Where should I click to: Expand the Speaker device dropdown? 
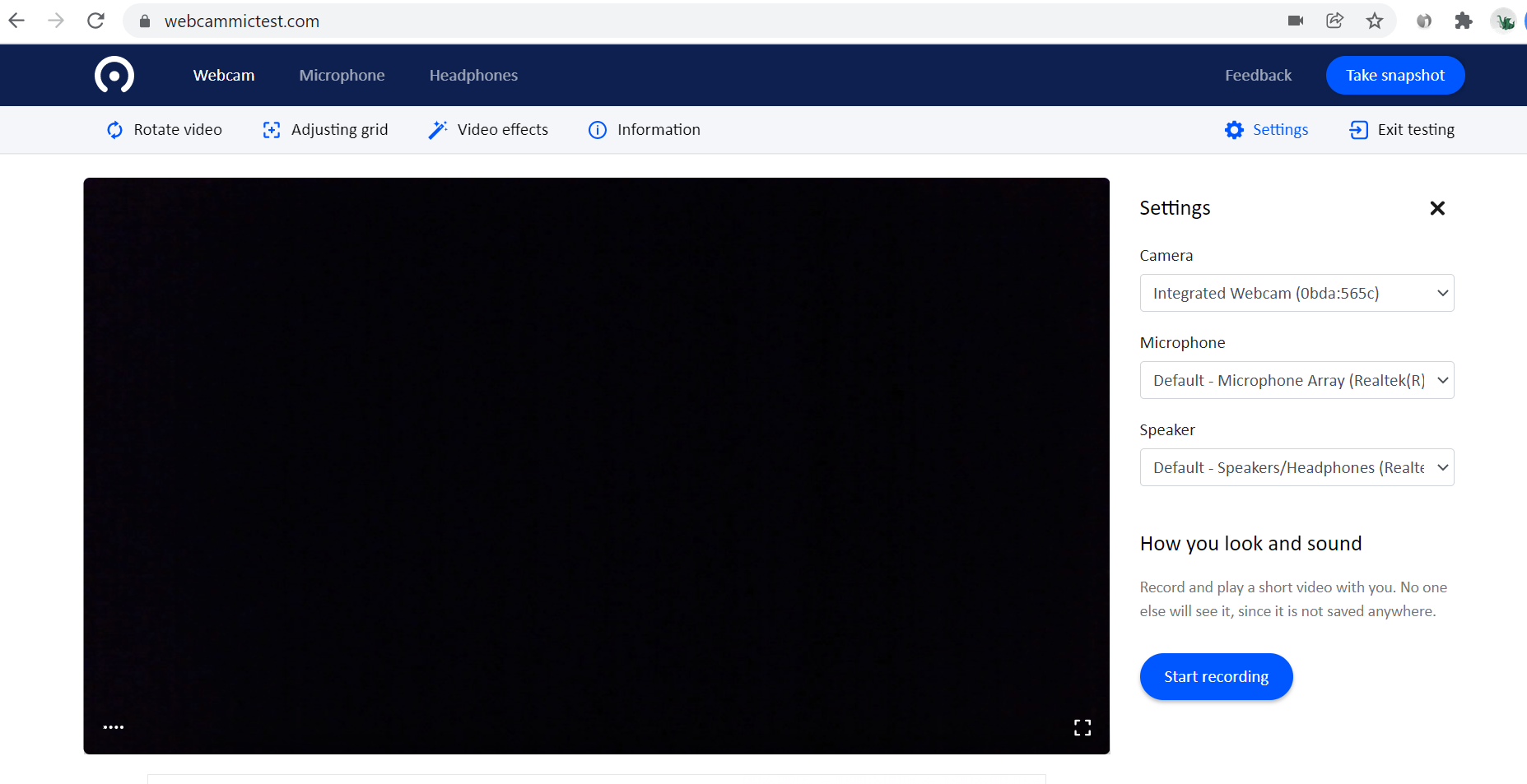(x=1297, y=467)
